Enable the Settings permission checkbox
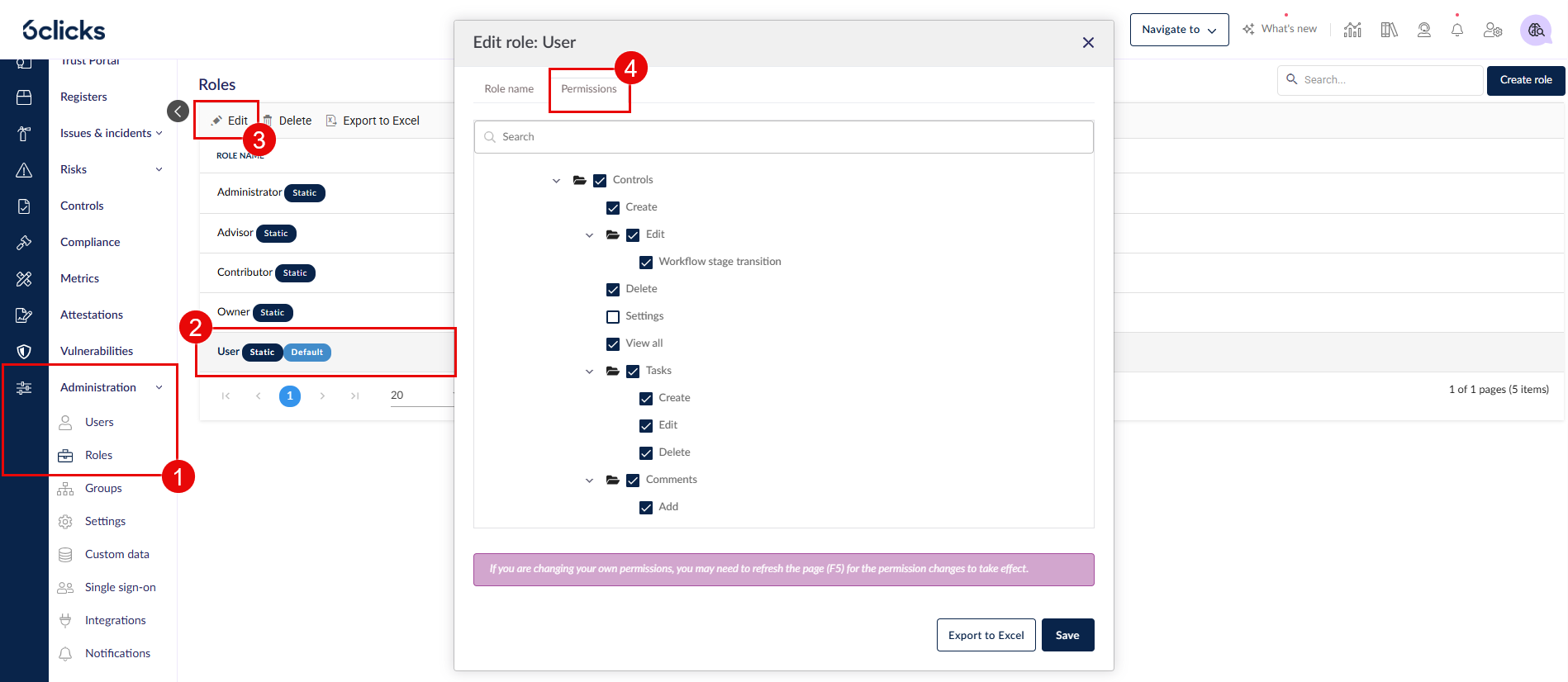 [x=613, y=317]
